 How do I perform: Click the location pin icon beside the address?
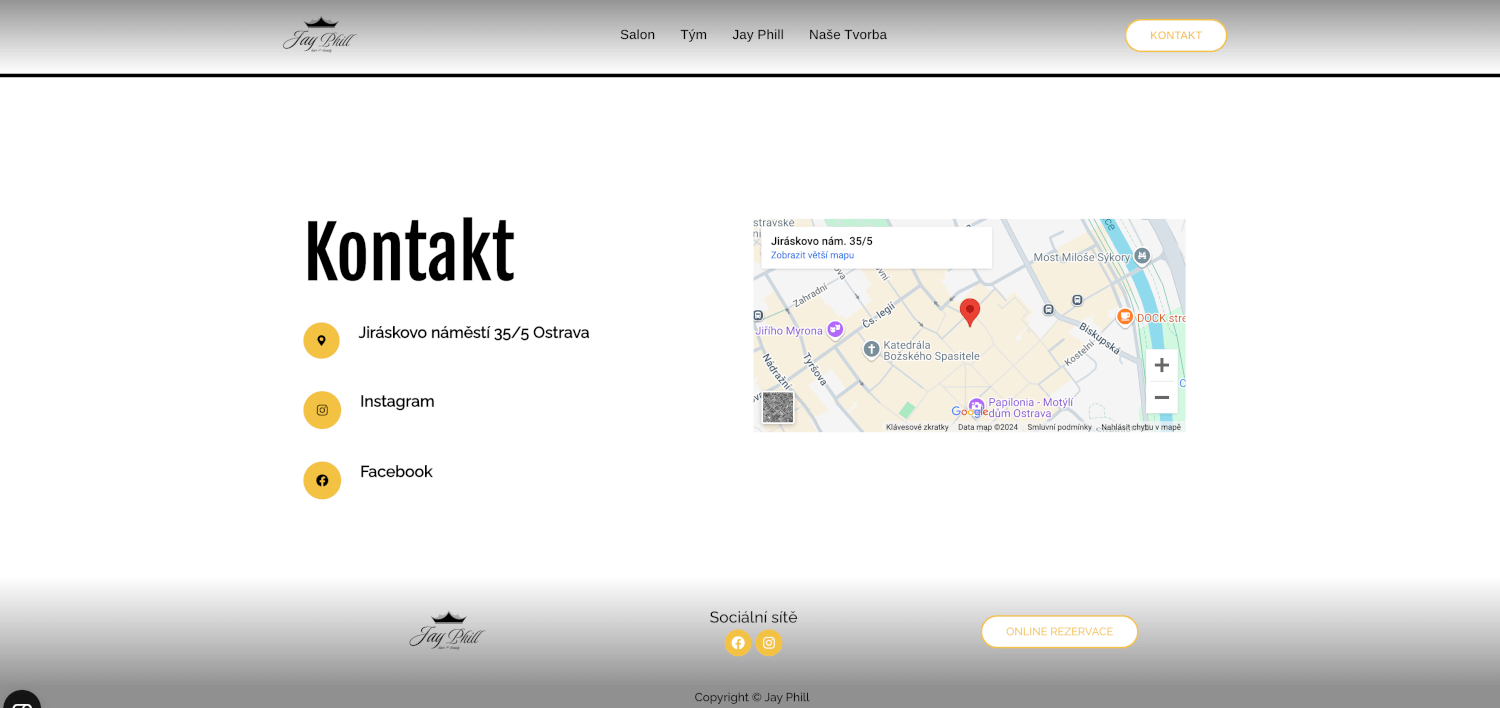click(322, 340)
